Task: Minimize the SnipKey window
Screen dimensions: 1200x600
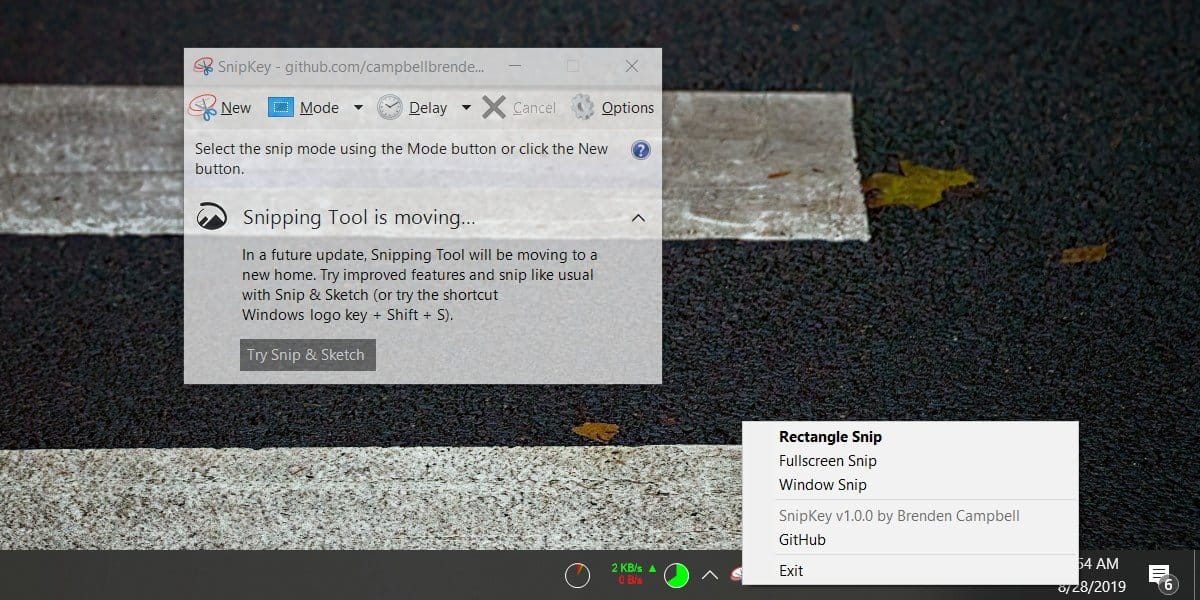Action: pyautogui.click(x=513, y=67)
